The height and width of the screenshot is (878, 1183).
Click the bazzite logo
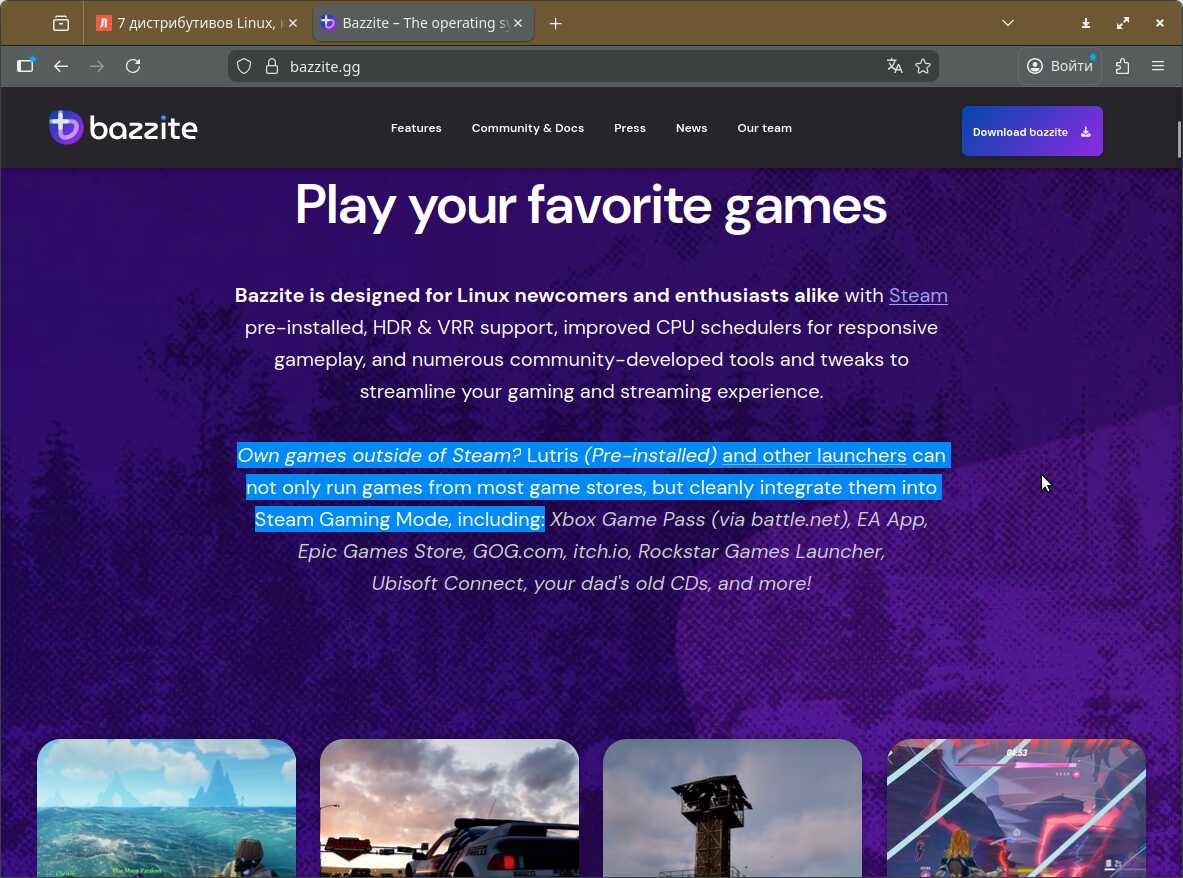[123, 127]
